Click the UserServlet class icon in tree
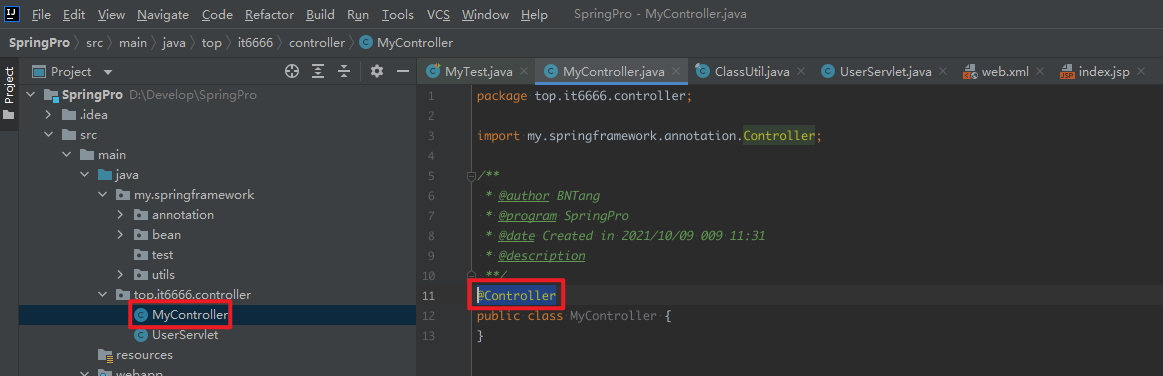Image resolution: width=1163 pixels, height=376 pixels. point(140,335)
